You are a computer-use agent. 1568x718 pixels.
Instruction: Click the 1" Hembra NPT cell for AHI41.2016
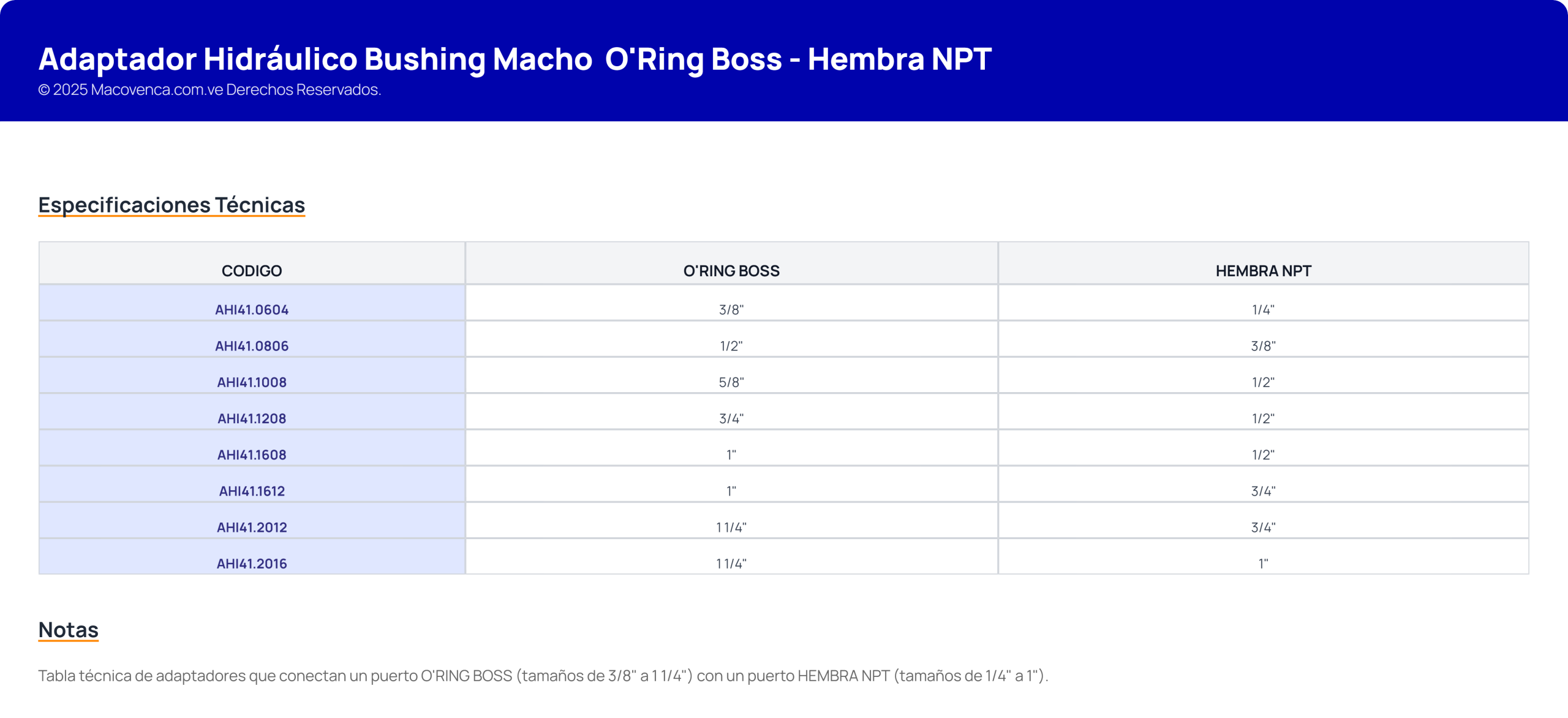(x=1263, y=563)
